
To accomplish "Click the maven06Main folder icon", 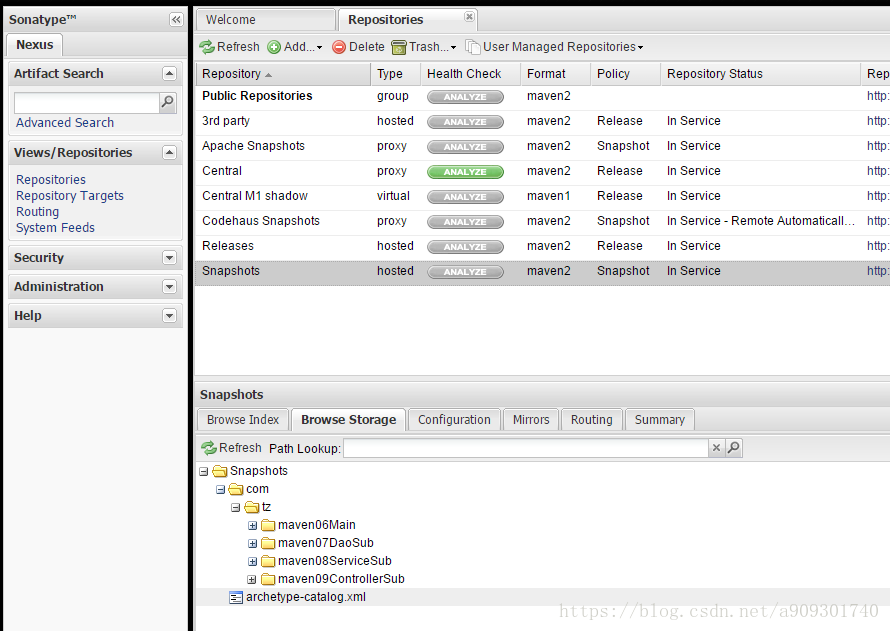I will (268, 525).
